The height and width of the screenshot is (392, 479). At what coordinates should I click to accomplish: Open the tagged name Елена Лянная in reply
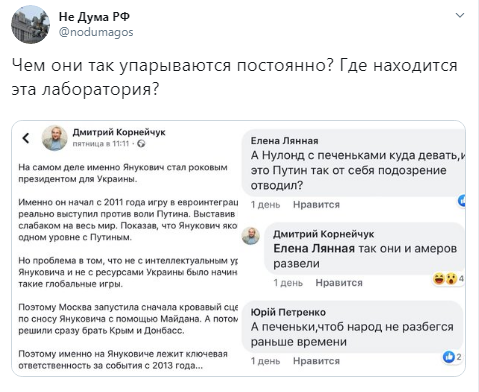click(314, 249)
